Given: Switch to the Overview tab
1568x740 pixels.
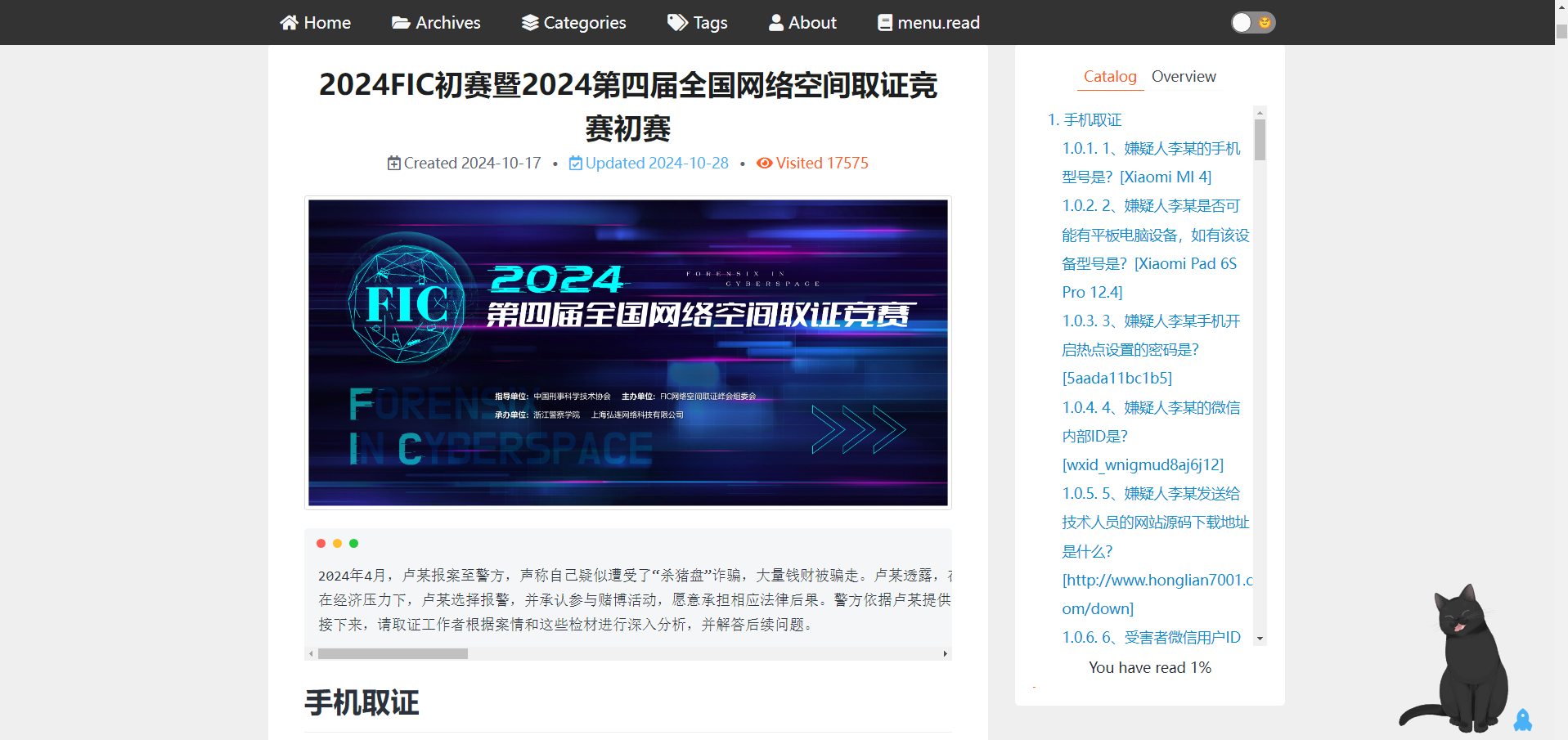Looking at the screenshot, I should click(x=1183, y=77).
